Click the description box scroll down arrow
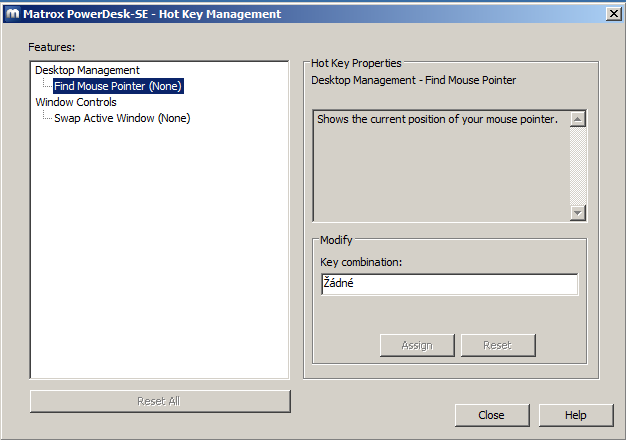 578,212
